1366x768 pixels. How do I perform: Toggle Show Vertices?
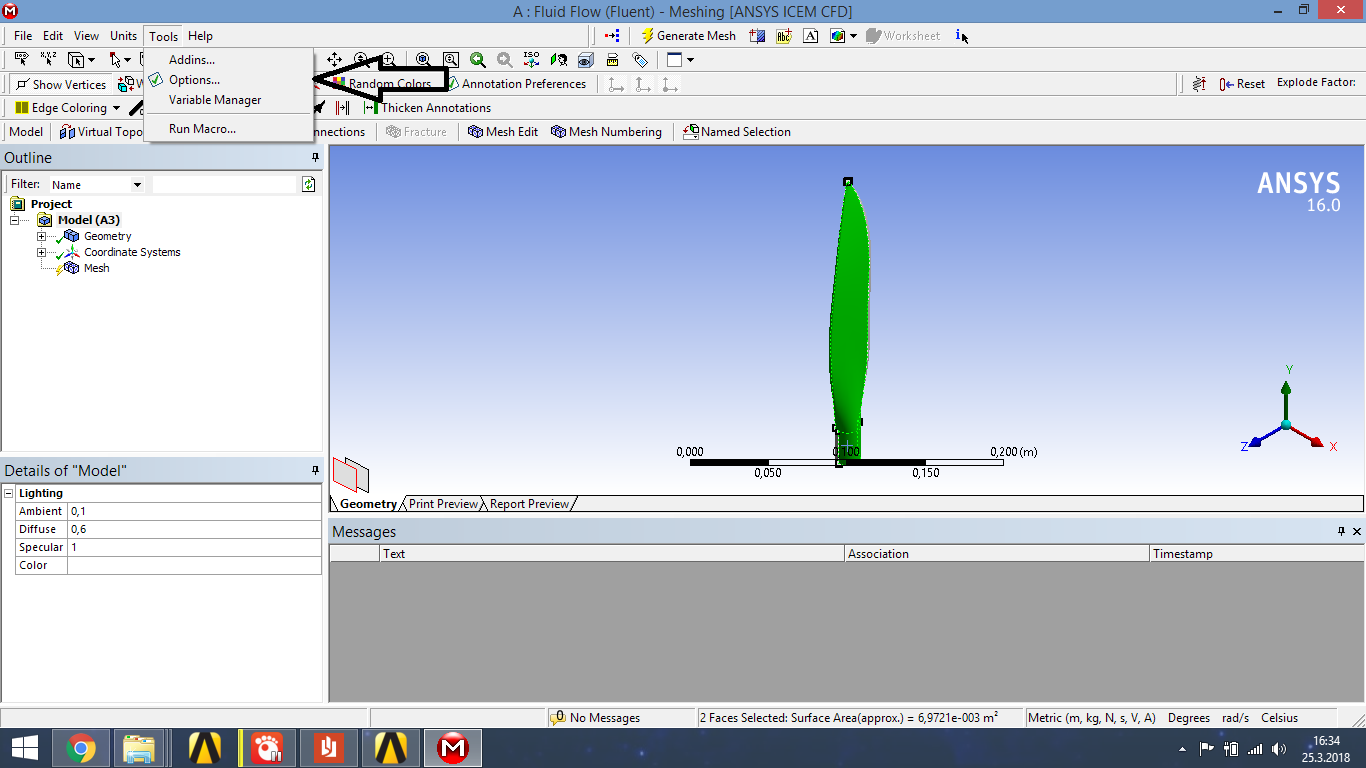(60, 84)
